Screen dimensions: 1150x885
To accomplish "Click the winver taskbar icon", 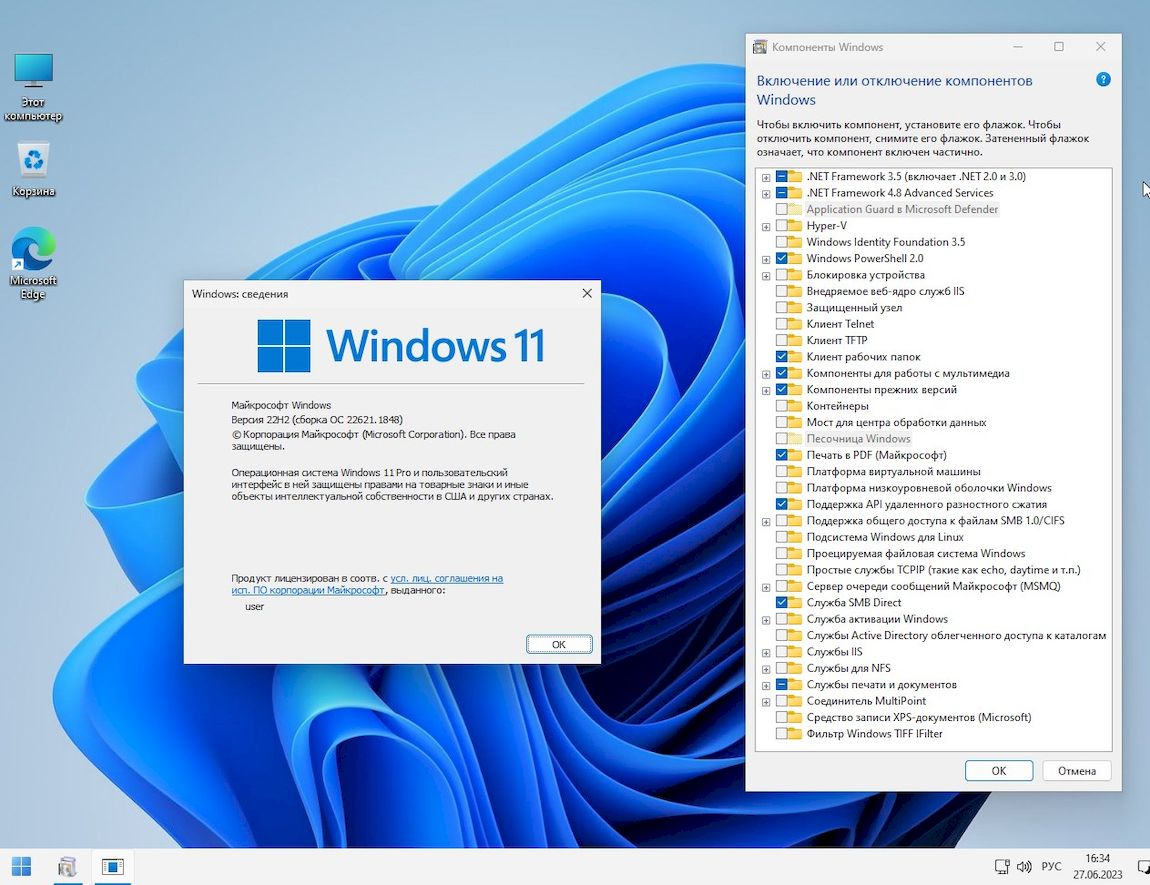I will pos(112,867).
